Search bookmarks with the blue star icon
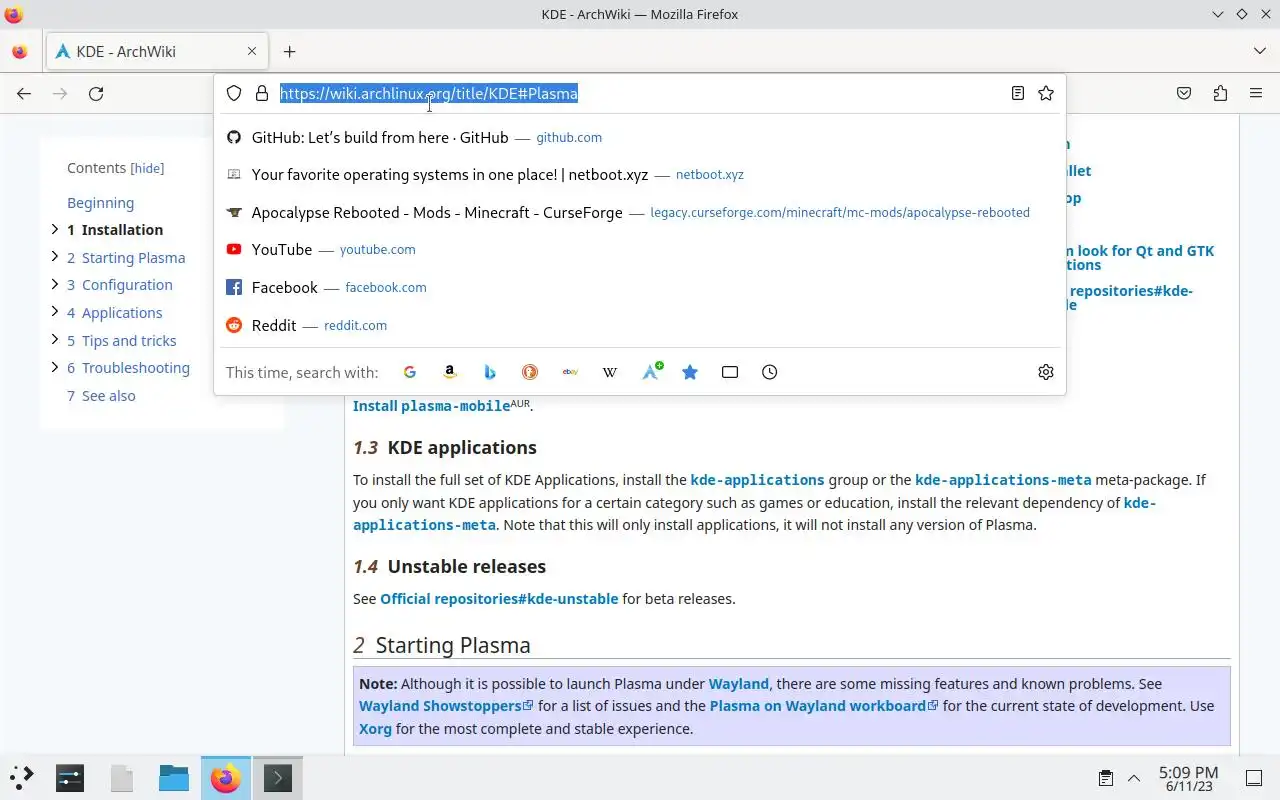 (x=690, y=372)
